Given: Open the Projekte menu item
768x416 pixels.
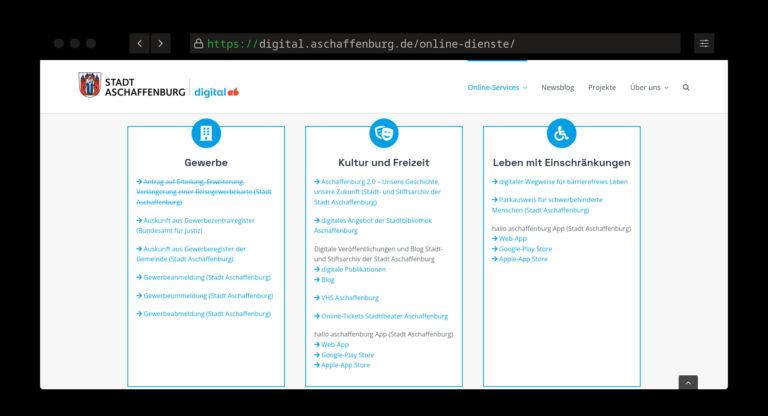Looking at the screenshot, I should tap(602, 87).
